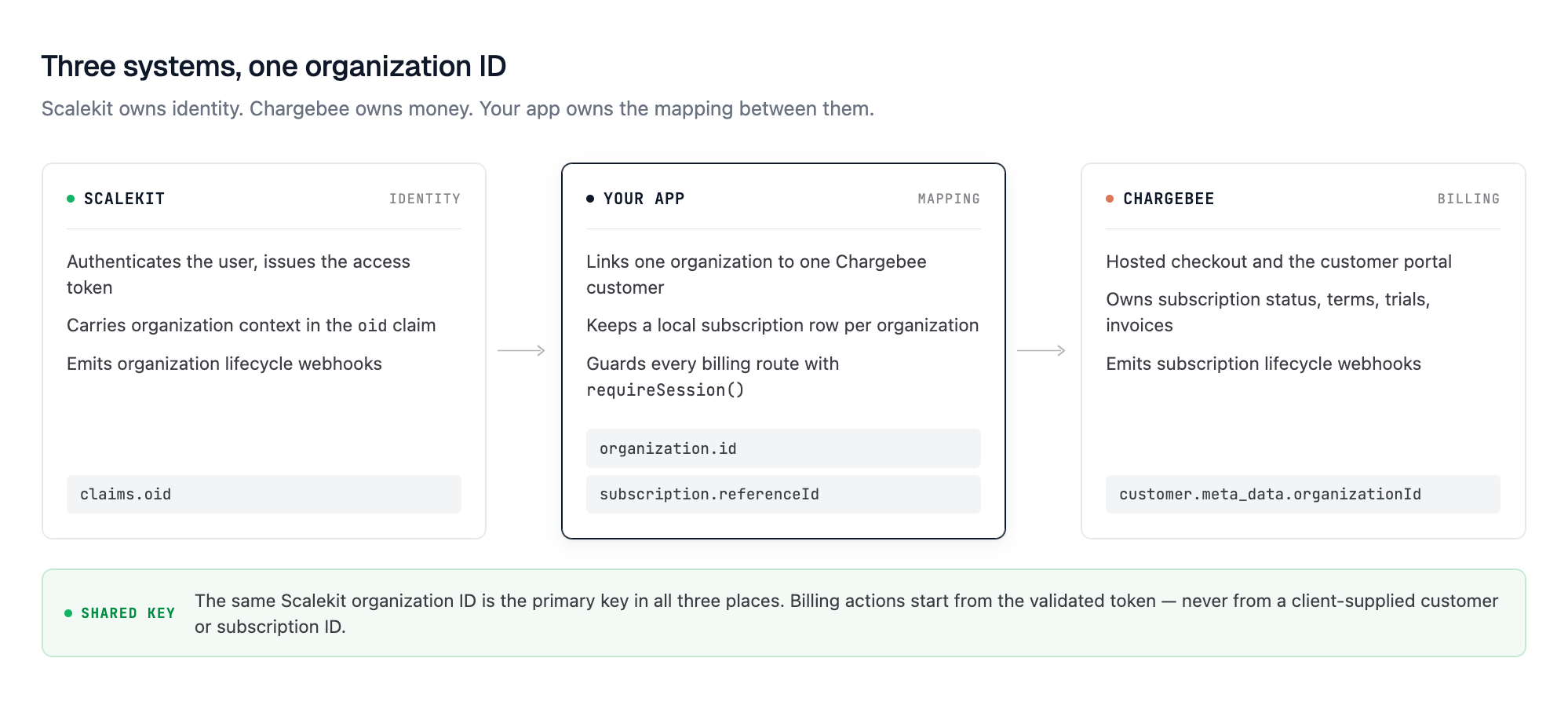The width and height of the screenshot is (1568, 702).
Task: Click the SHARED KEY label
Action: click(x=128, y=613)
